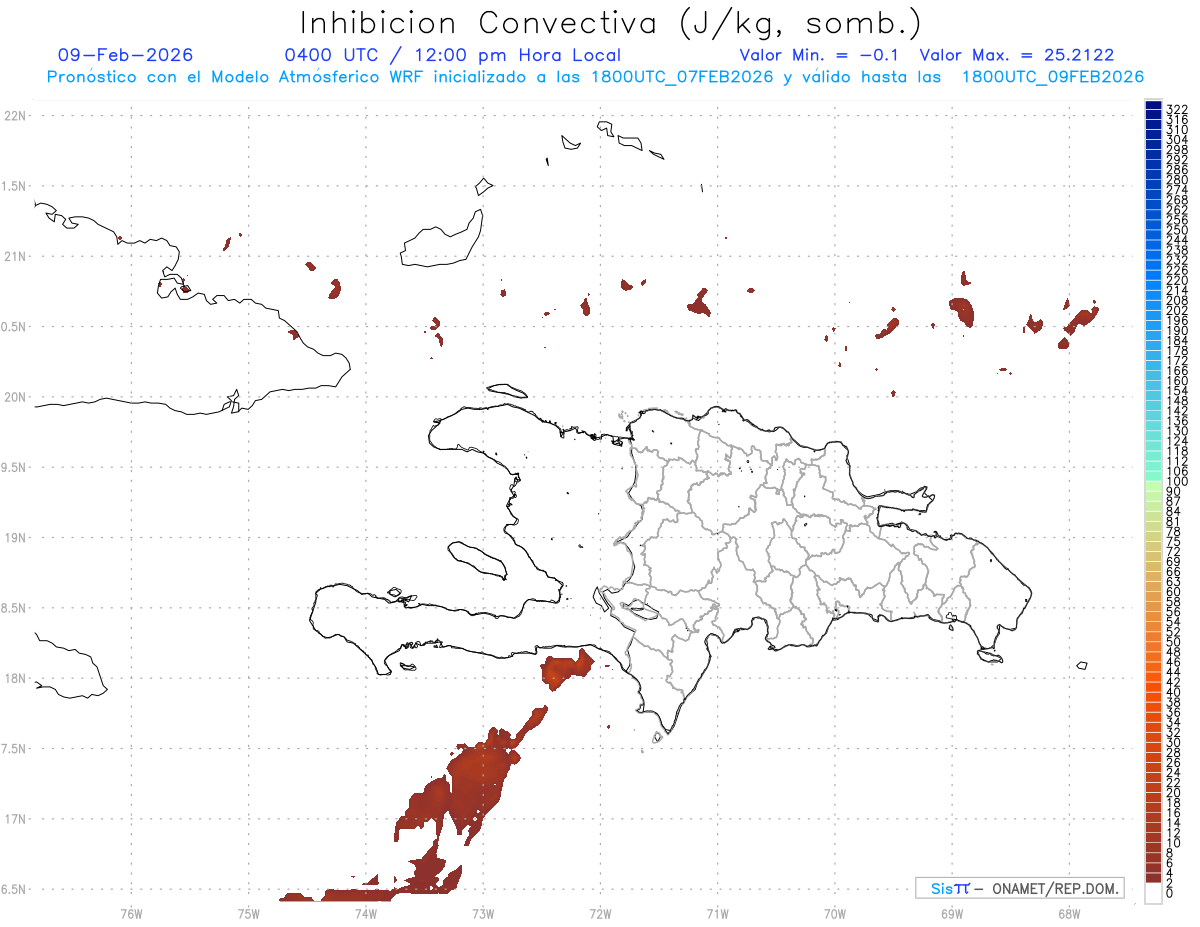Screen dimensions: 1200x927
Task: Click the "SisTT - ONAMET/REP.DOM." credit box
Action: tap(1019, 888)
